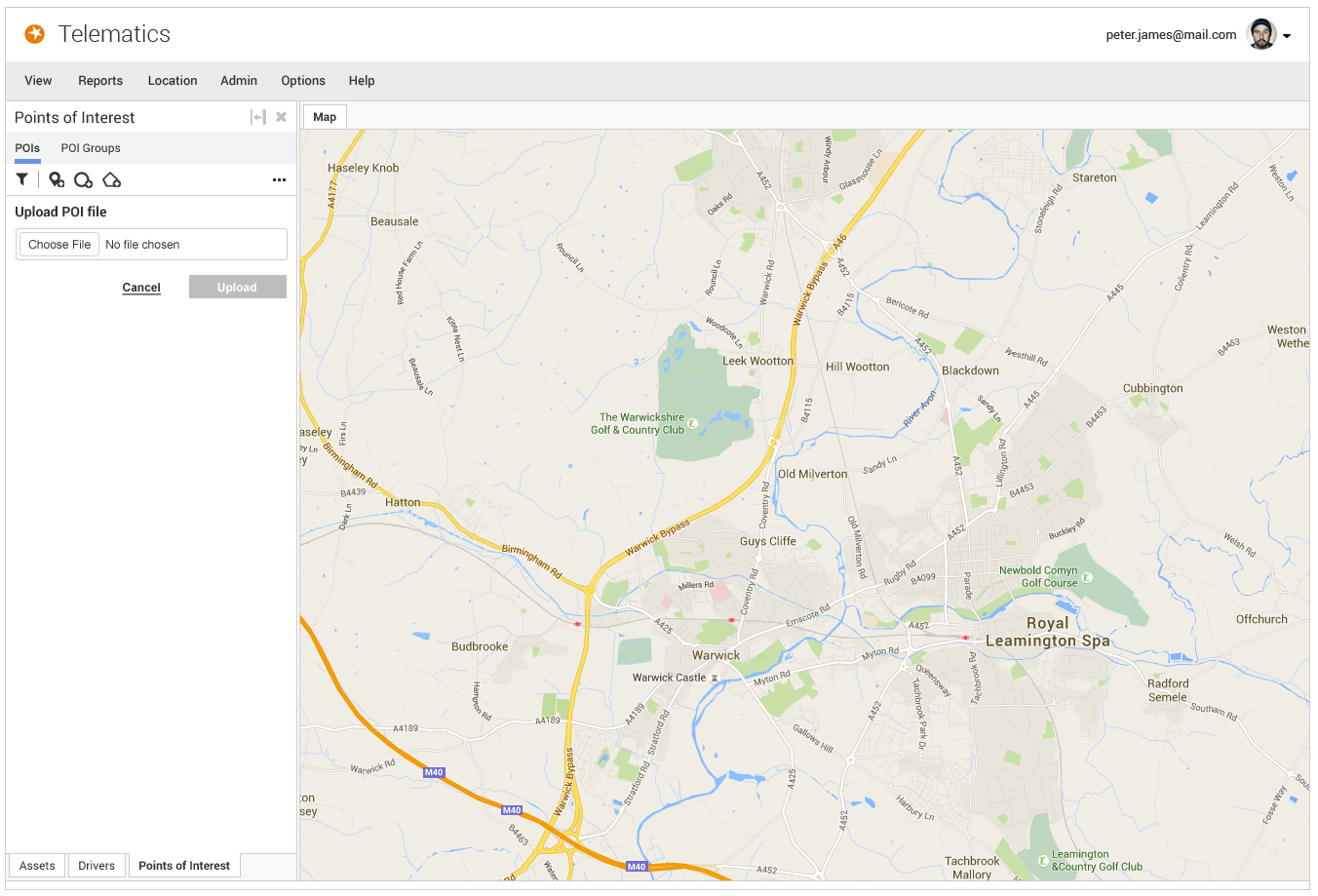The width and height of the screenshot is (1318, 896).
Task: Add a new point POI marker
Action: [57, 179]
